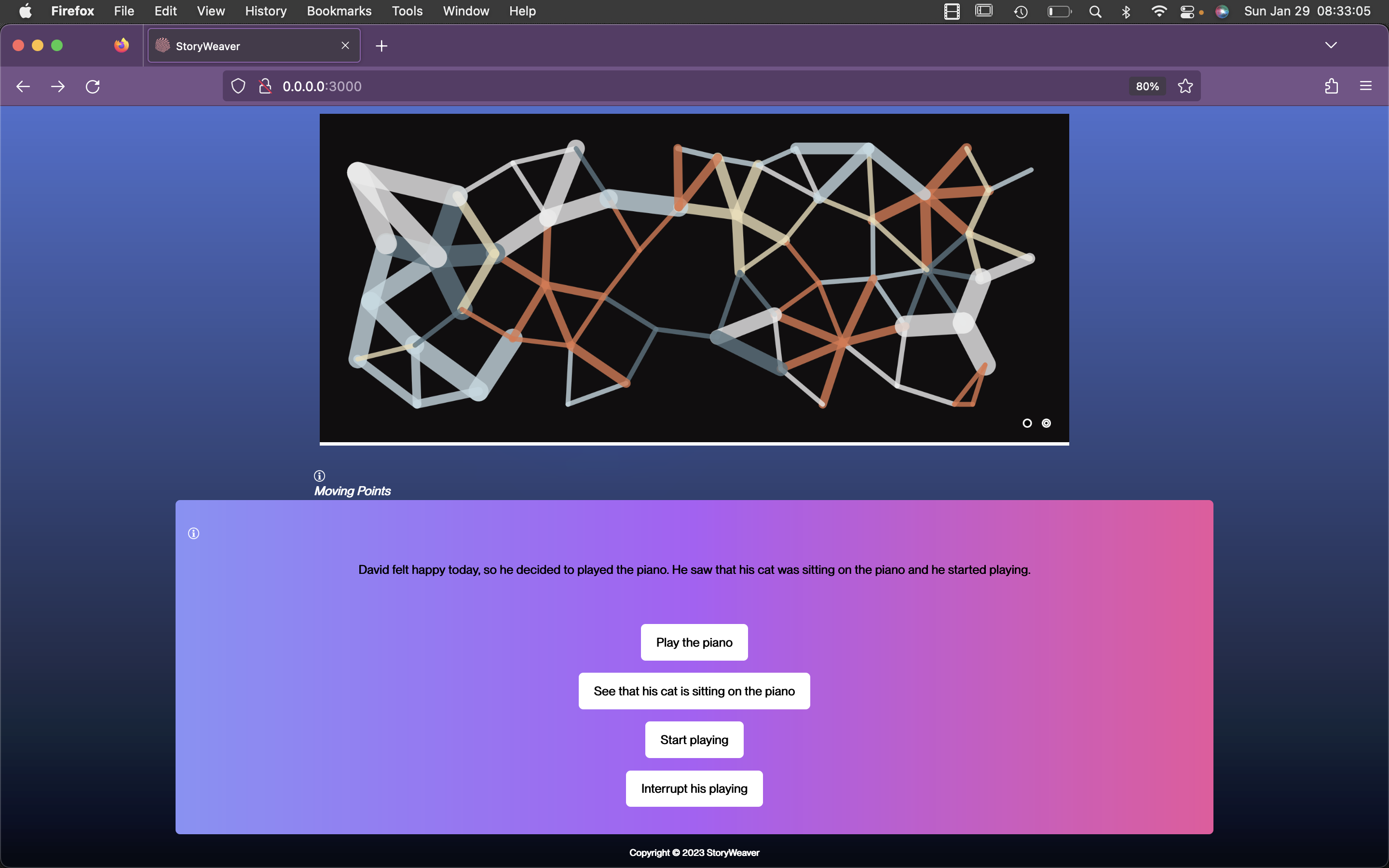Click the insecure connection lock icon
The height and width of the screenshot is (868, 1389).
(x=265, y=86)
